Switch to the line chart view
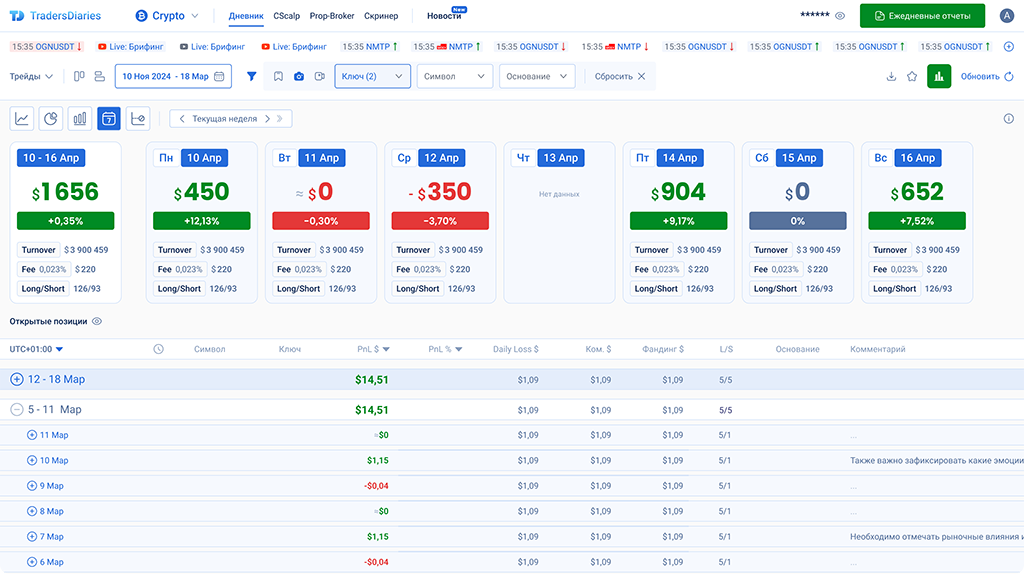The image size is (1024, 574). [21, 119]
